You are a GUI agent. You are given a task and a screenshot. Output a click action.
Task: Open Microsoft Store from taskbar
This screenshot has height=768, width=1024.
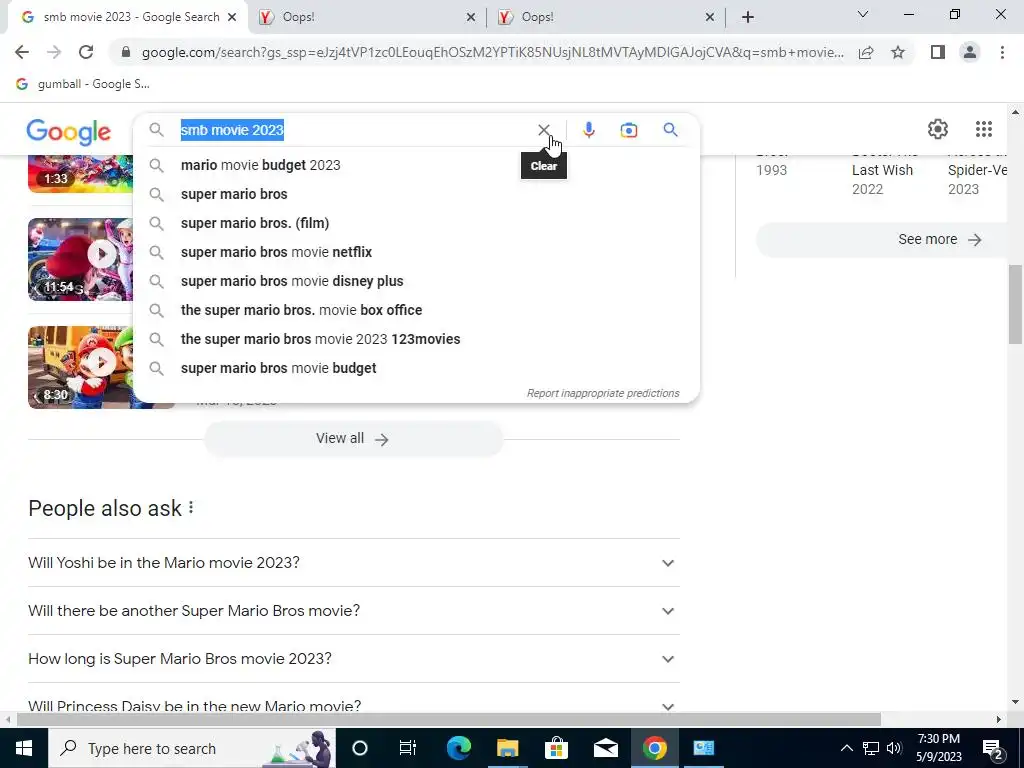click(556, 748)
